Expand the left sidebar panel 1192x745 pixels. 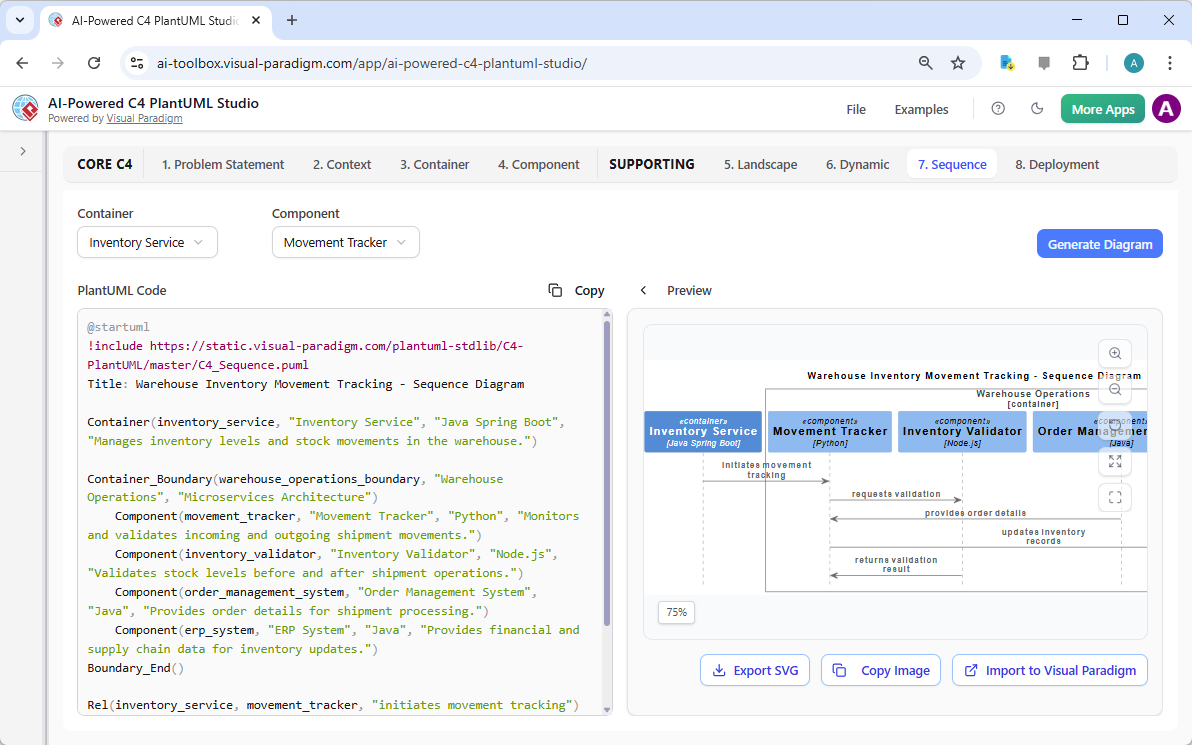click(21, 153)
